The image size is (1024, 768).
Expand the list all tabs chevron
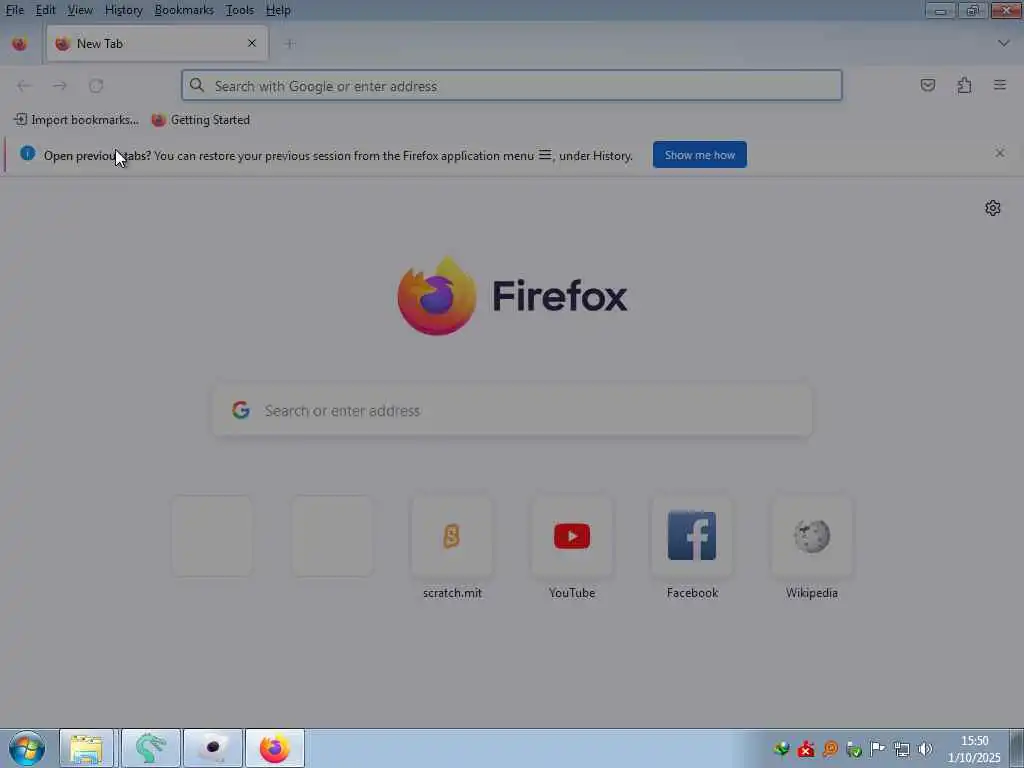coord(1003,43)
